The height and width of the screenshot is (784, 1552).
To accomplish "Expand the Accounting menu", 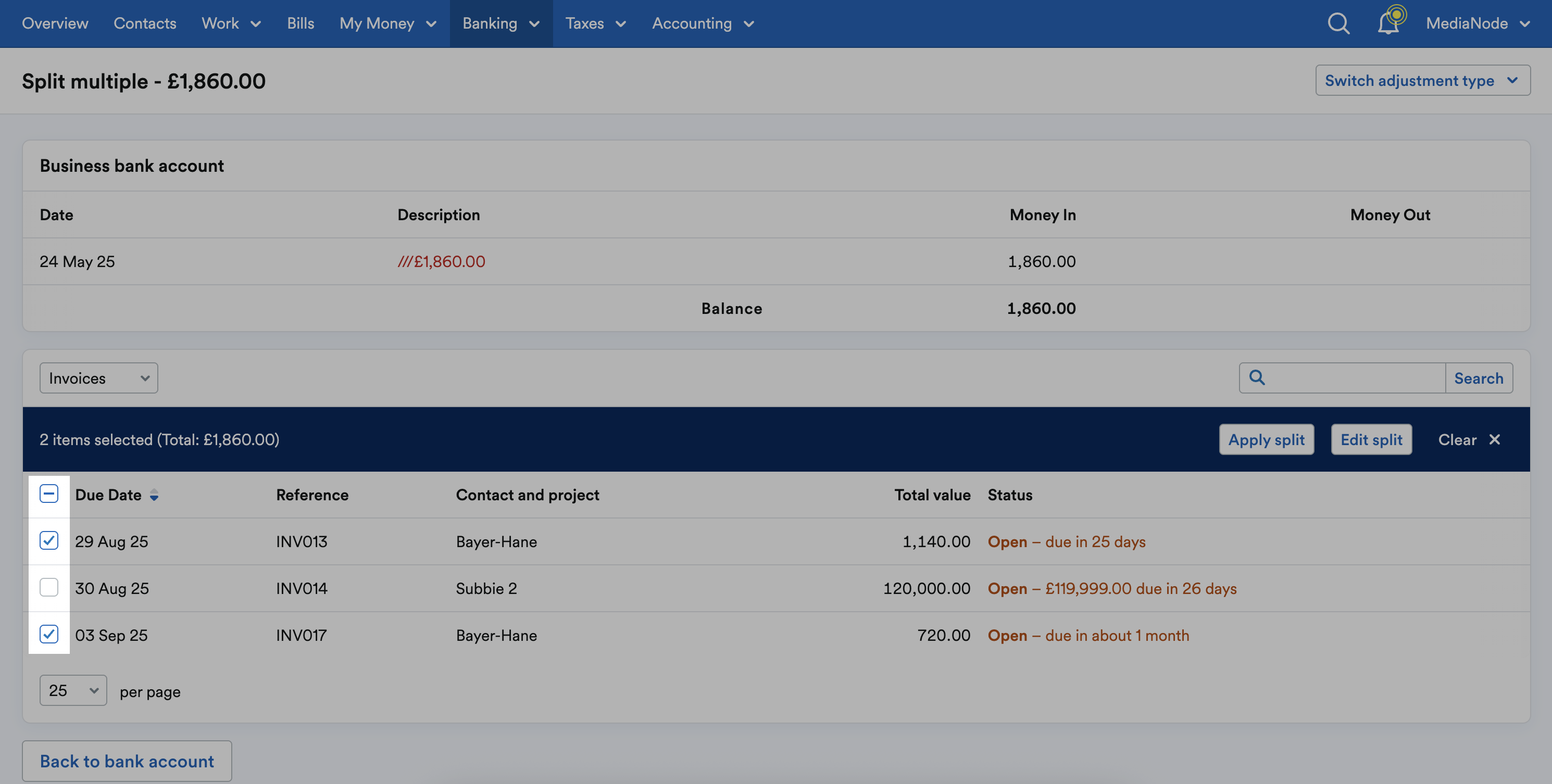I will coord(703,23).
